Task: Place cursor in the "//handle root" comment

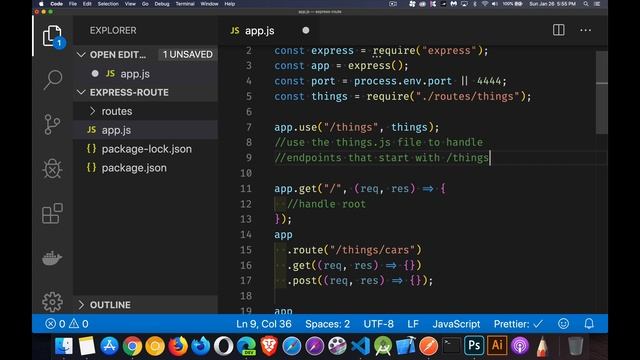Action: [326, 204]
